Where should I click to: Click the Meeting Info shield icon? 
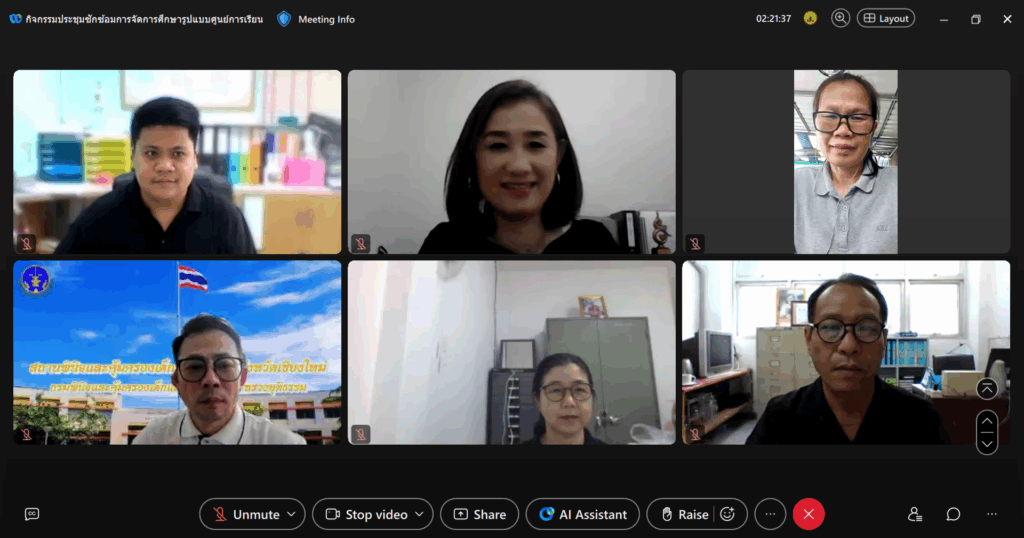(284, 19)
